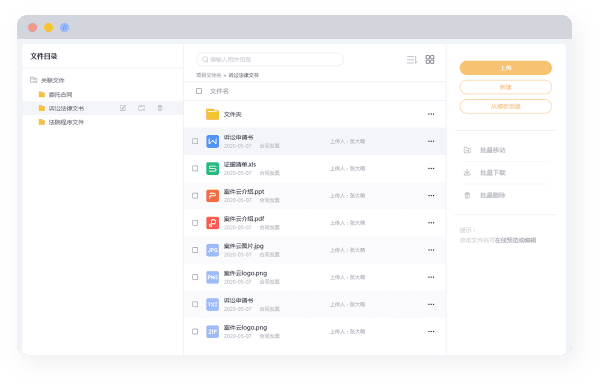Focus the search input field
This screenshot has width=602, height=387.
coord(270,60)
